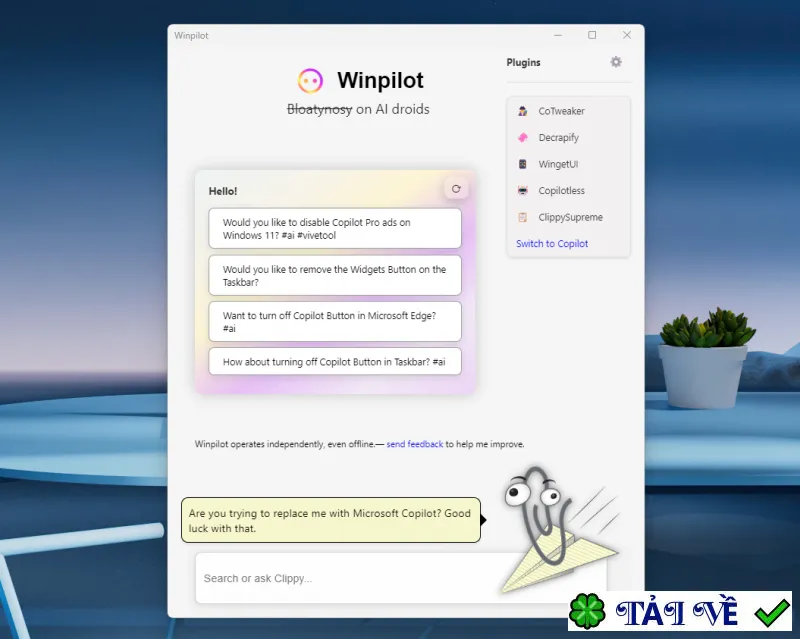Click the send feedback link

tap(415, 444)
